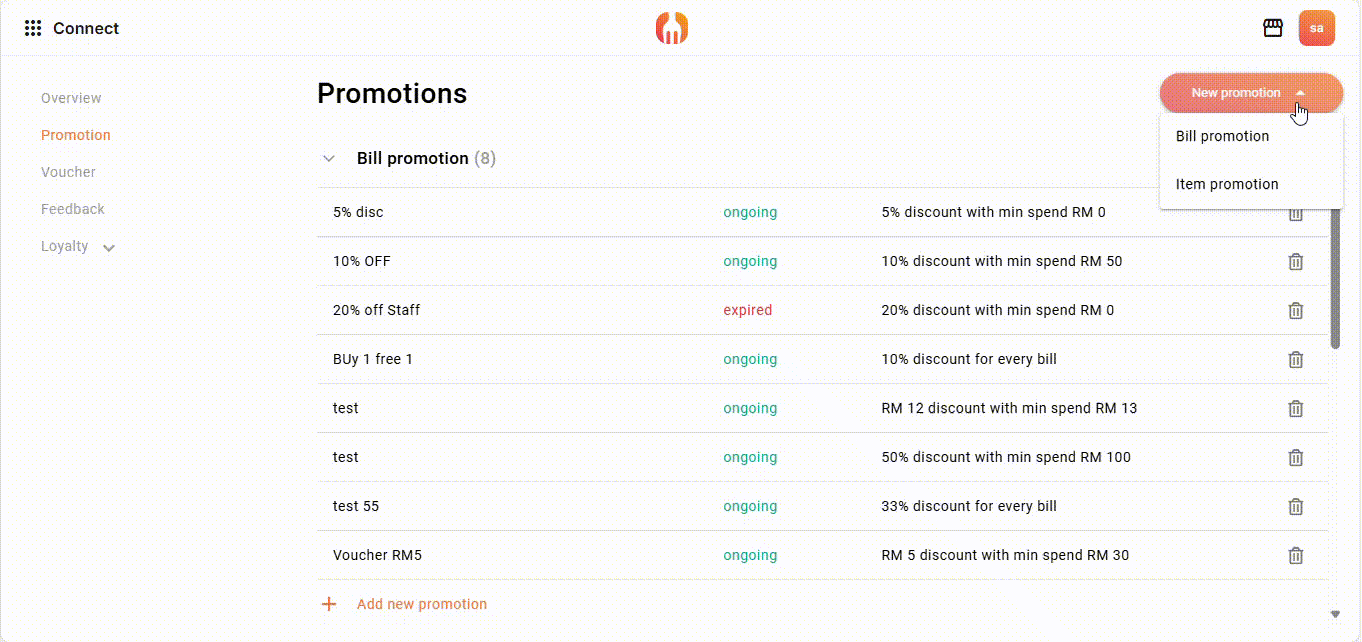Screen dimensions: 1362x642
Task: Delete the 10% OFF promotion
Action: (x=1296, y=262)
